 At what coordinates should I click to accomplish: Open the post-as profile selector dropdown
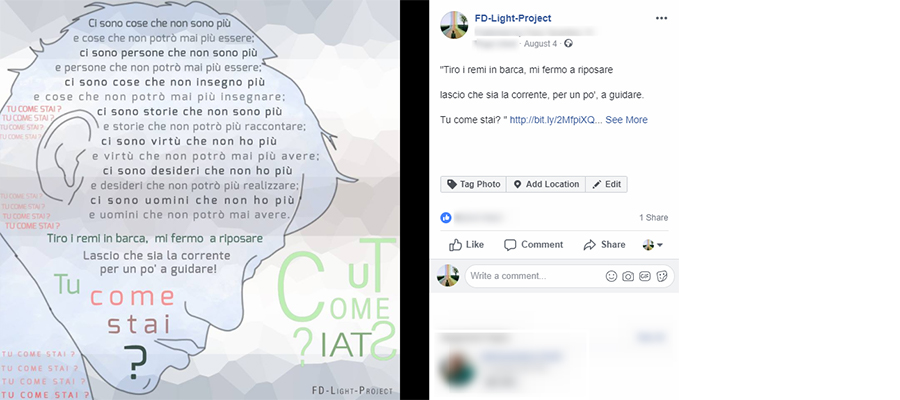click(x=653, y=245)
